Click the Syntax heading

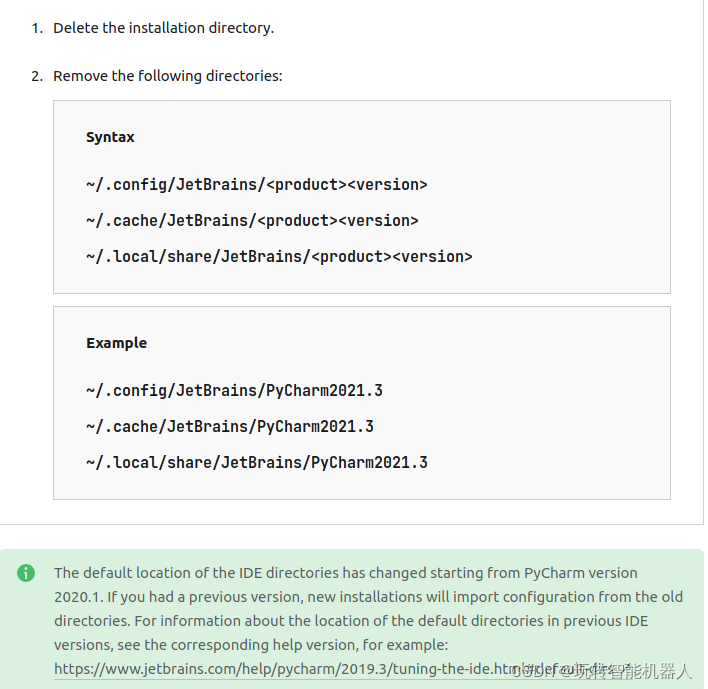click(110, 137)
